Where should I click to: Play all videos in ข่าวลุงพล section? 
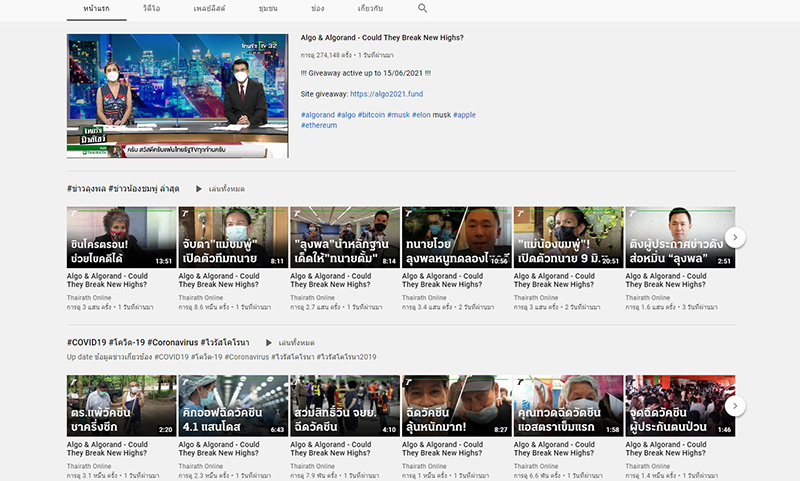tap(220, 188)
